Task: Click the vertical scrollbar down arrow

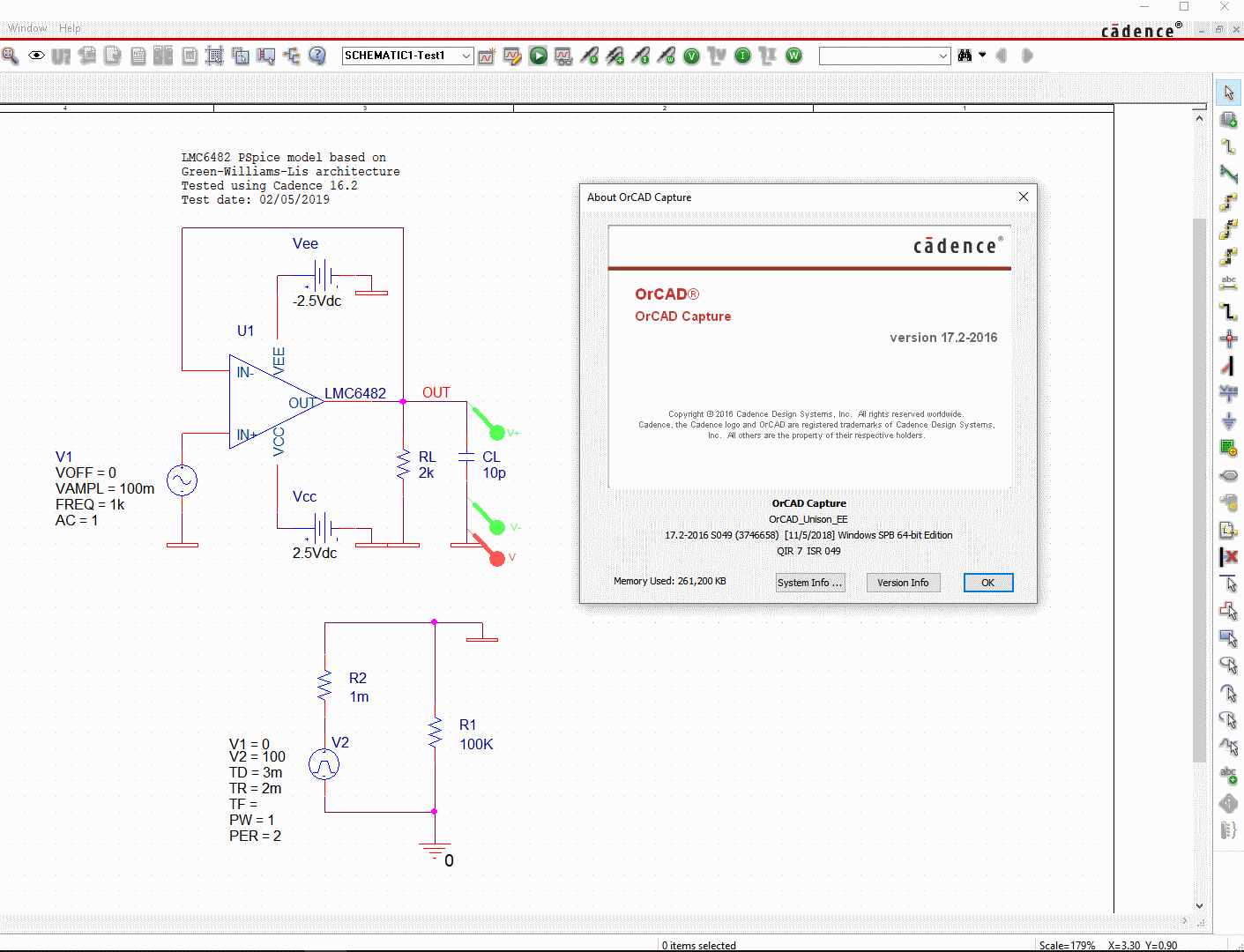Action: (1199, 905)
